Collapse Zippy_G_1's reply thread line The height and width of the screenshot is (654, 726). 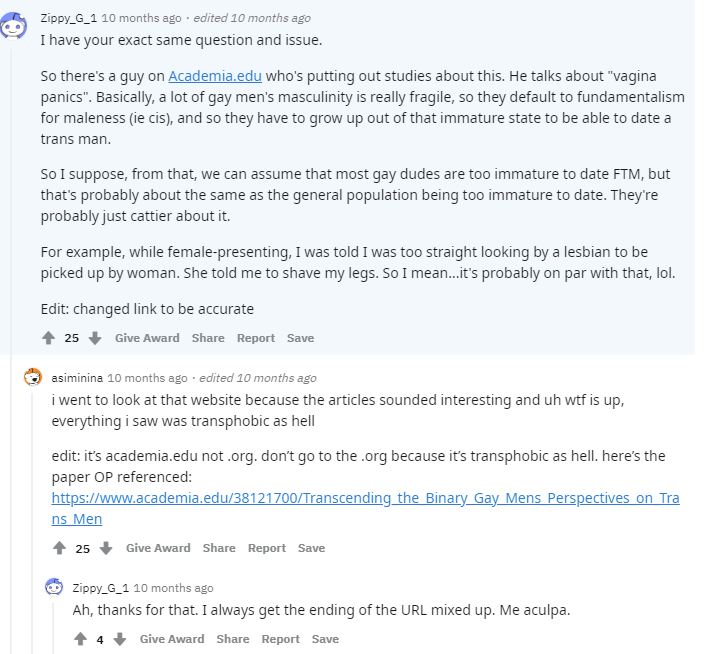(53, 628)
